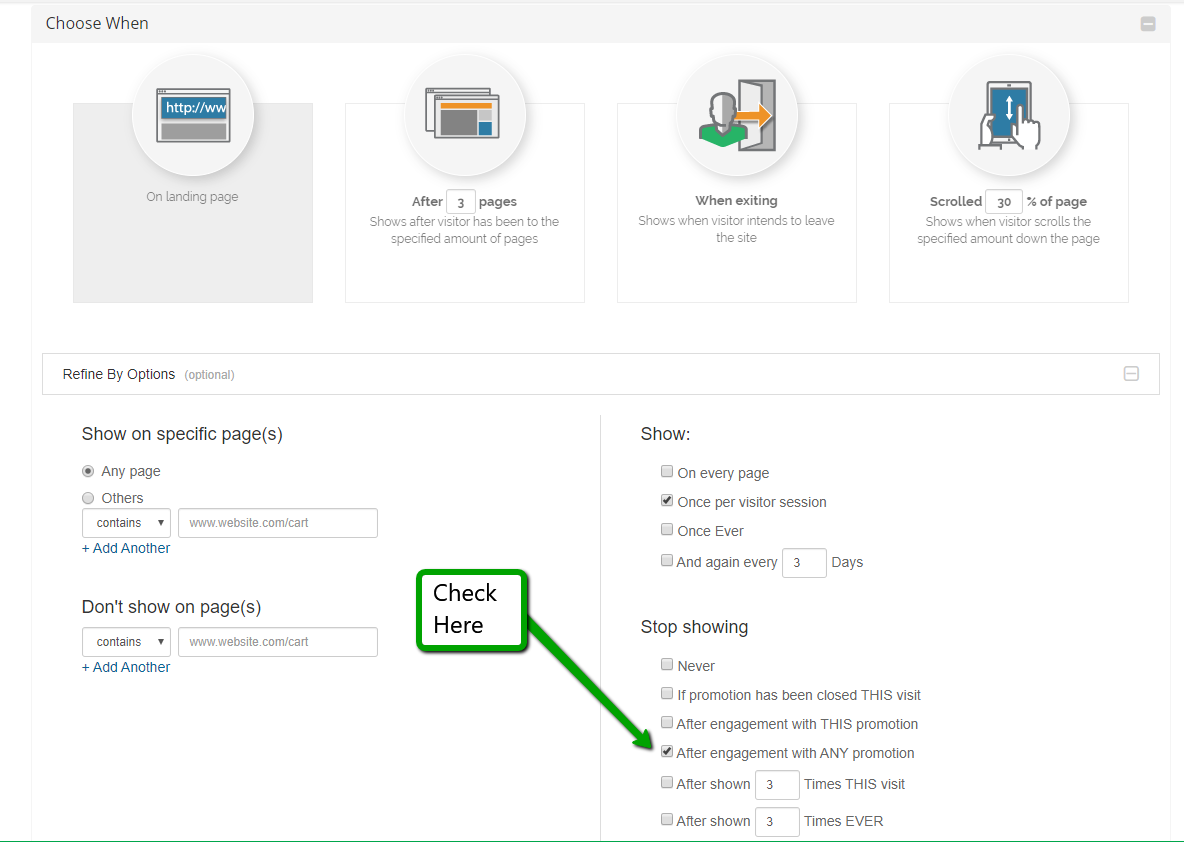Enable On every page checkbox
The image size is (1184, 842).
pos(667,472)
